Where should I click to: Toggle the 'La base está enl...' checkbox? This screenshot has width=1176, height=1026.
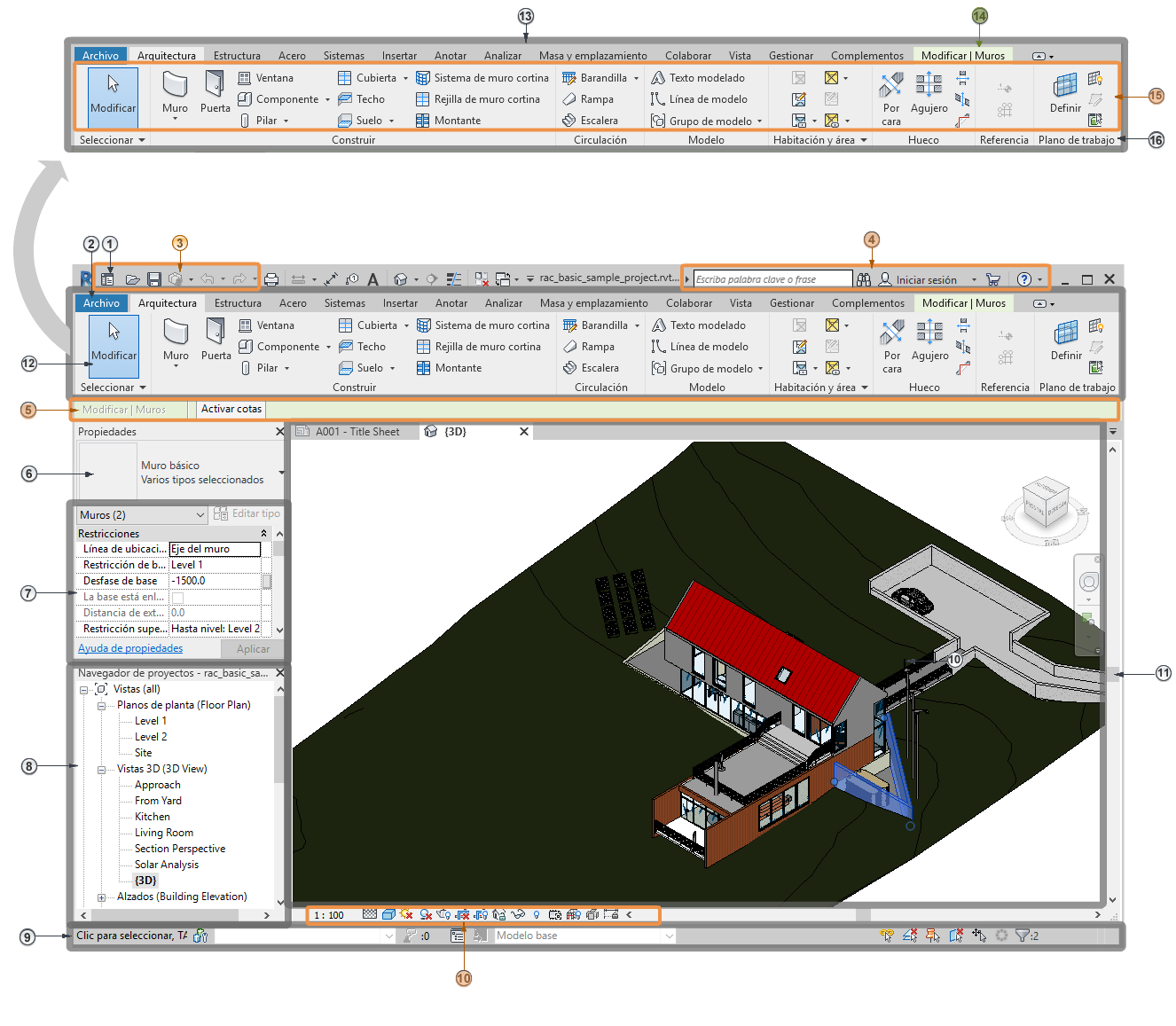[177, 598]
